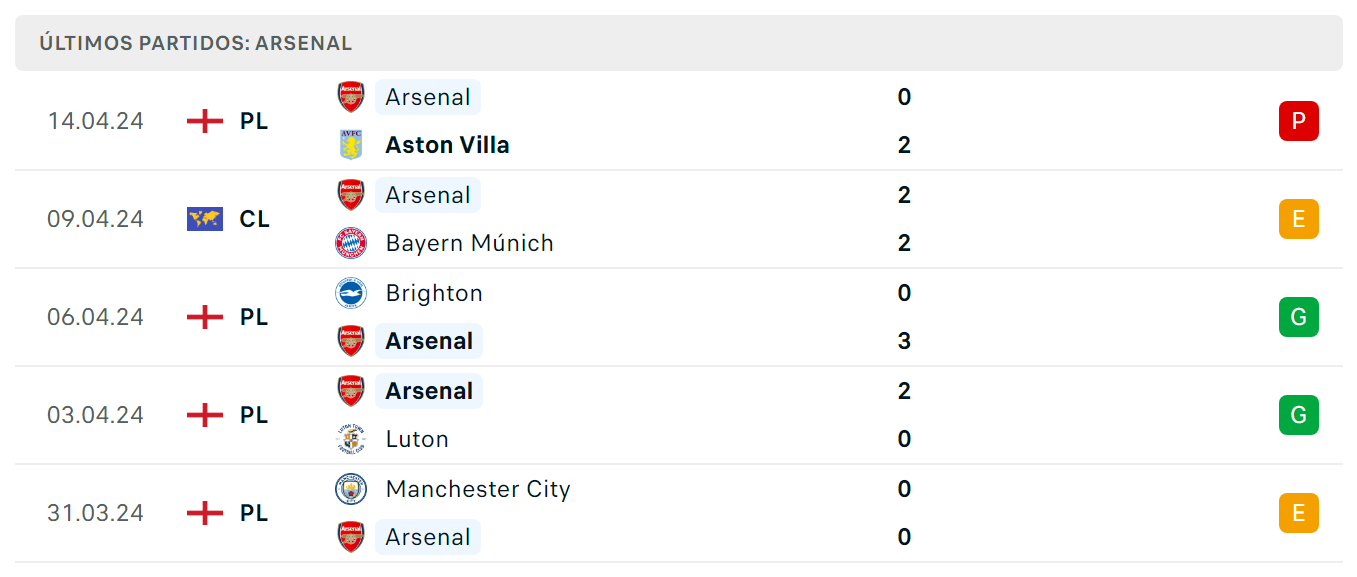This screenshot has width=1357, height=577.
Task: Click the Manchester City club badge
Action: [351, 489]
